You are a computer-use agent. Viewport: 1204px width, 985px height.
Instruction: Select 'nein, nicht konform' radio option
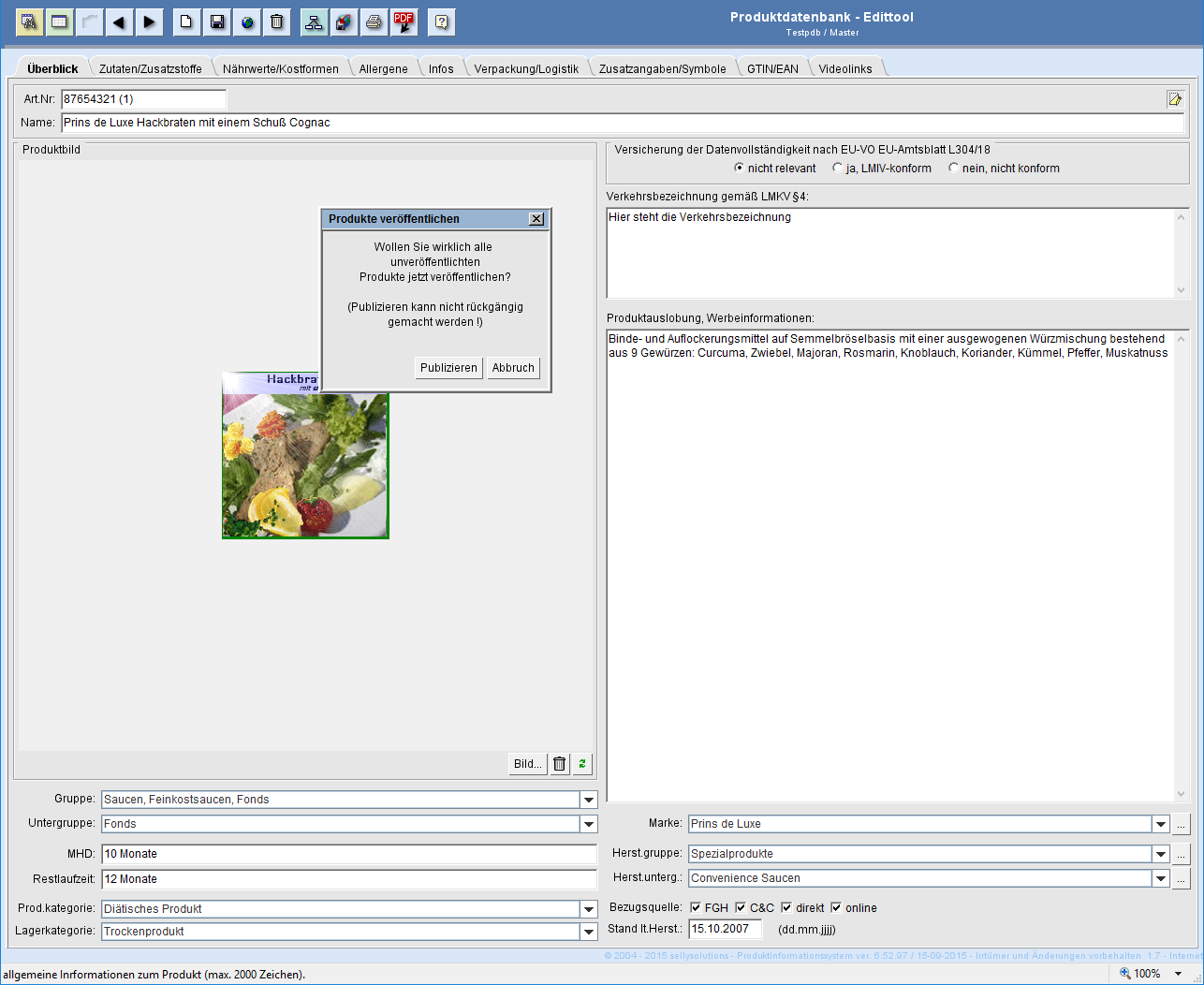954,169
